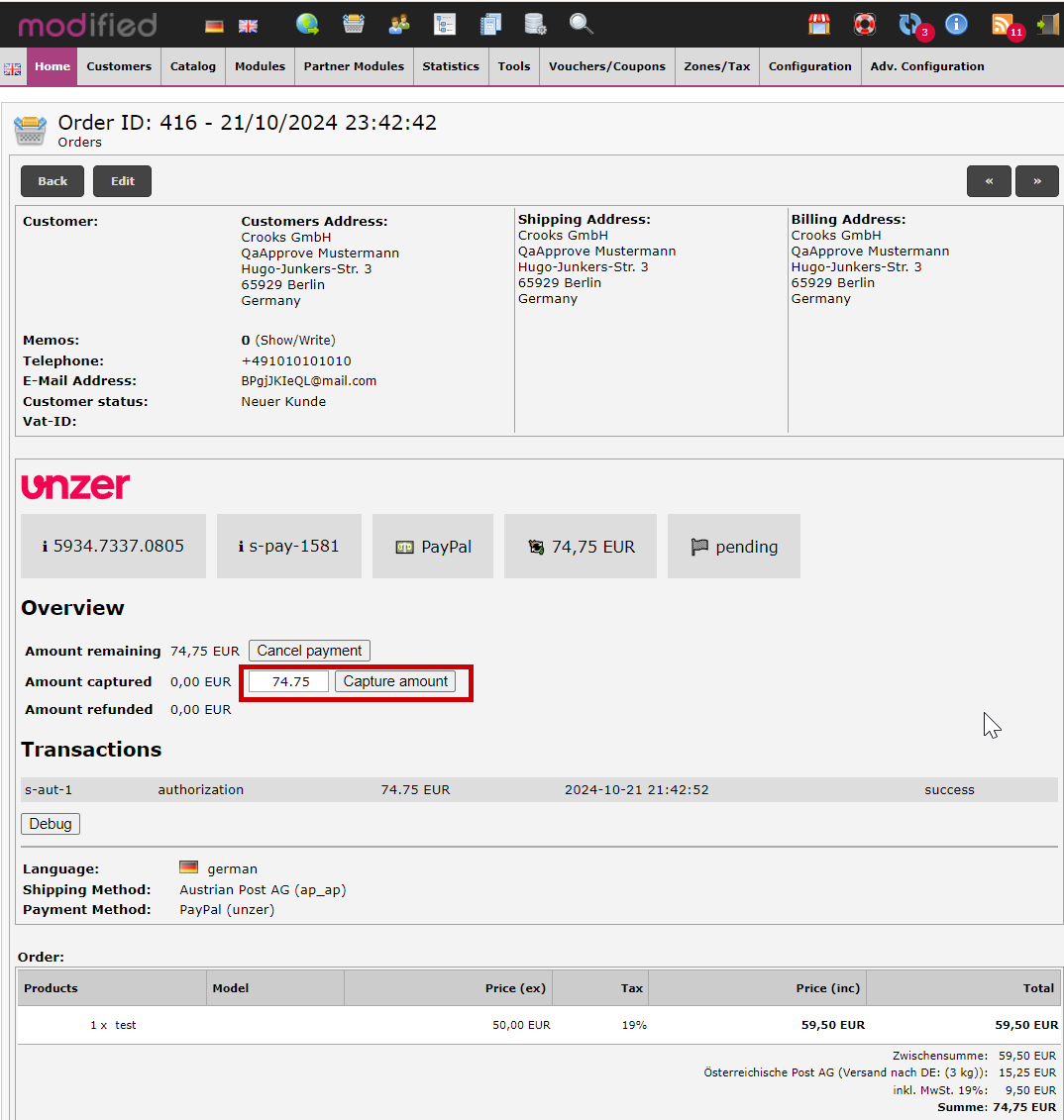
Task: Open the Zones/Tax menu
Action: (x=716, y=66)
